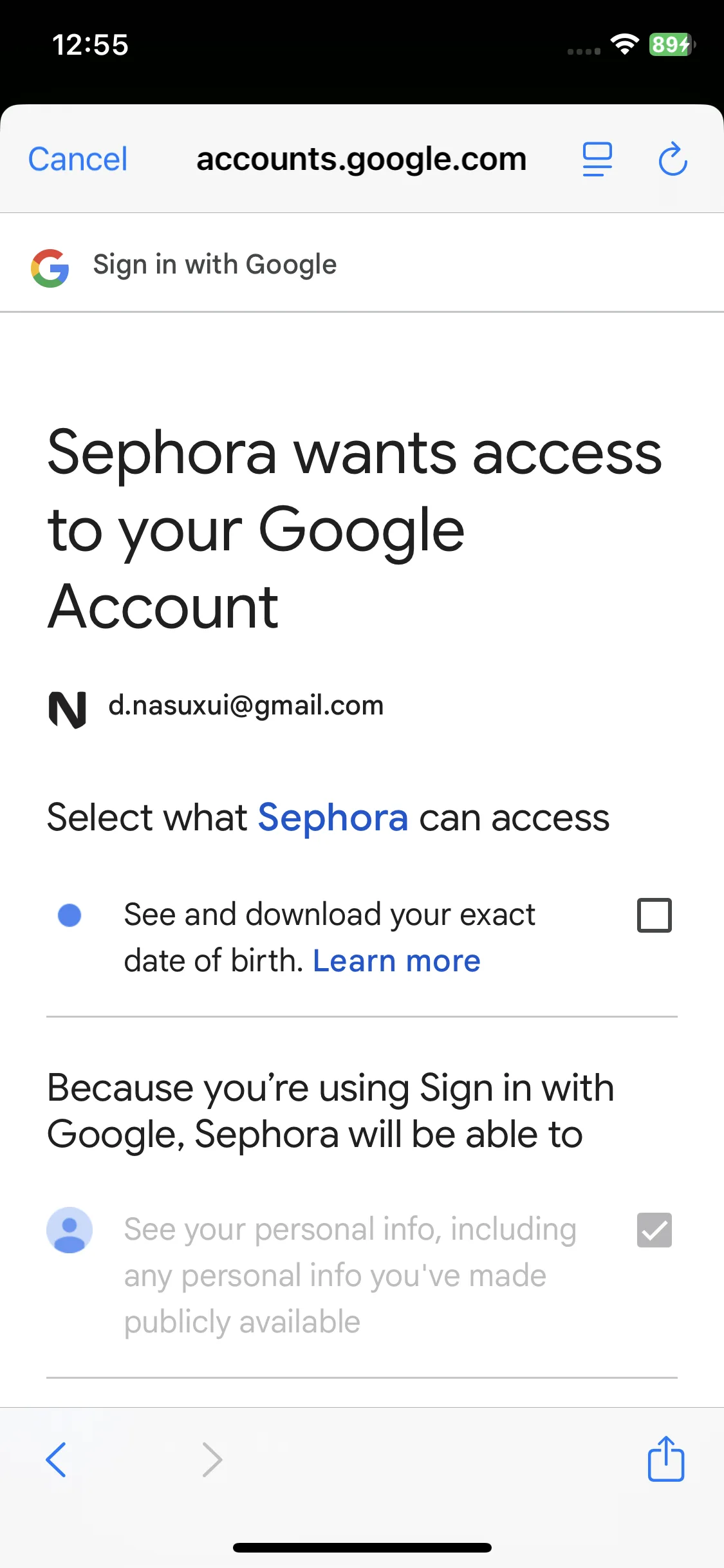Reload the page with refresh icon

[673, 159]
